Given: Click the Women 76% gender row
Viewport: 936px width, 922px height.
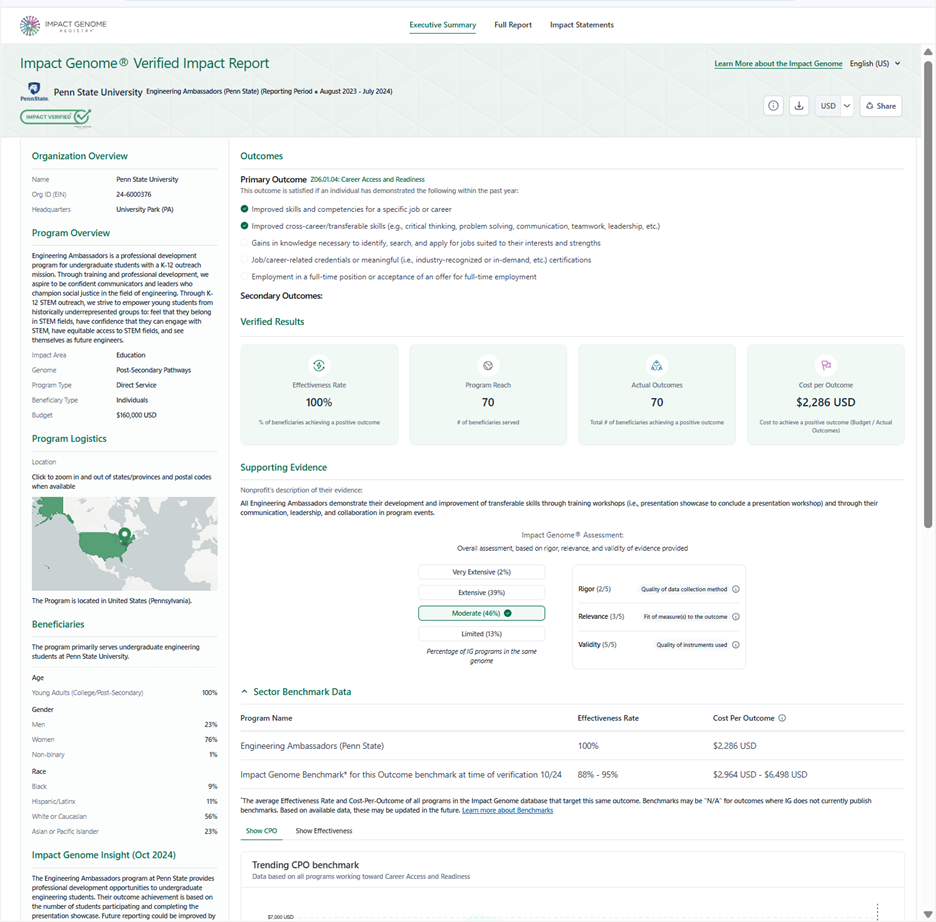Looking at the screenshot, I should click(124, 739).
